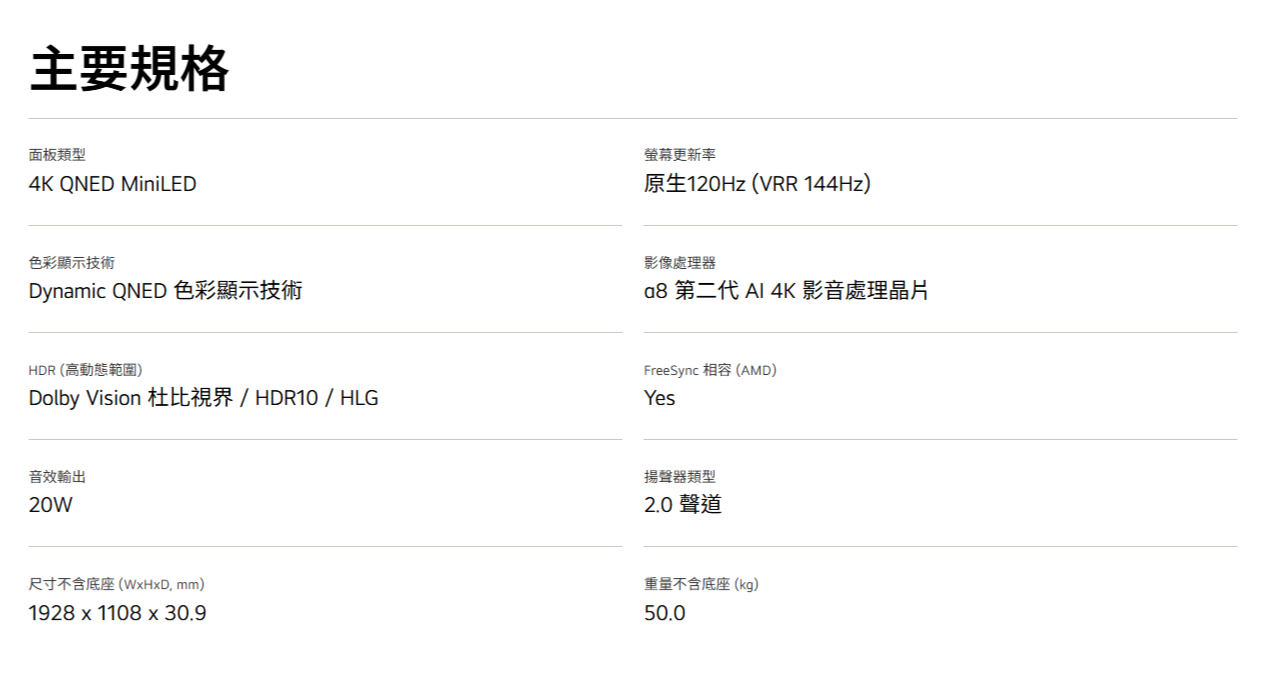
Task: Select the 原生120Hz (VRR 144Hz) value
Action: tap(757, 184)
